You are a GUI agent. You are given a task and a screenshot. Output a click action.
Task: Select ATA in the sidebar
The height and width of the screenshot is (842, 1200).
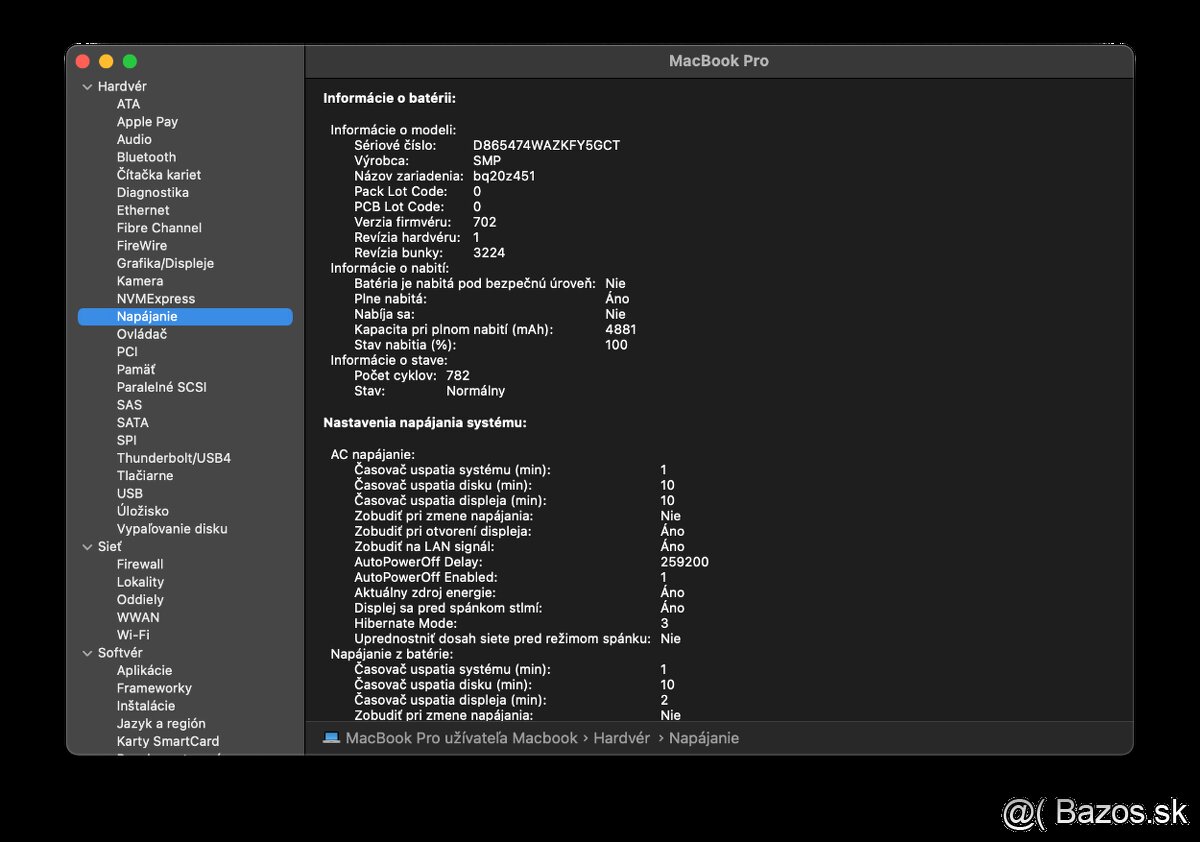[128, 104]
